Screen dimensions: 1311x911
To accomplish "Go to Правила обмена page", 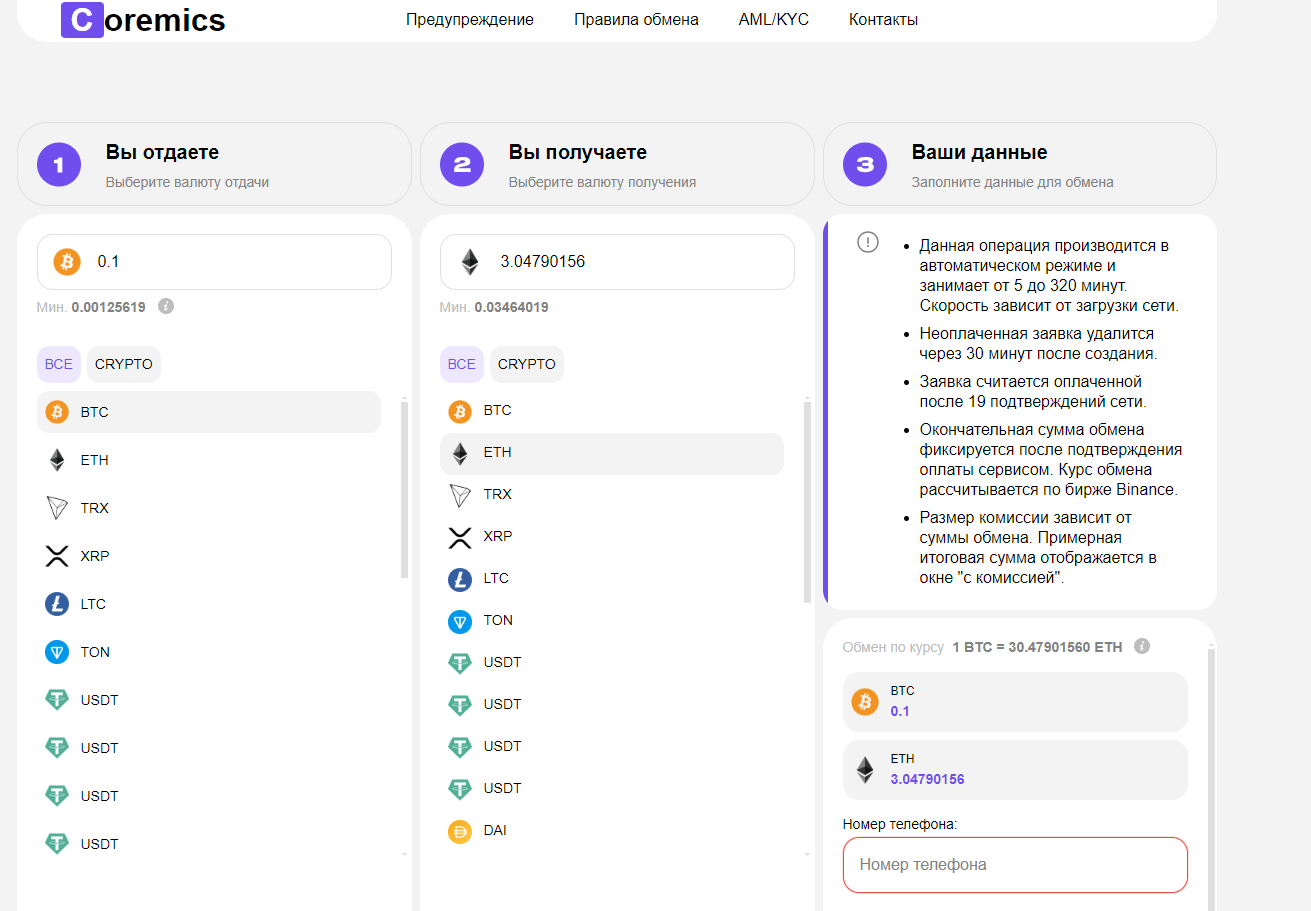I will (636, 20).
